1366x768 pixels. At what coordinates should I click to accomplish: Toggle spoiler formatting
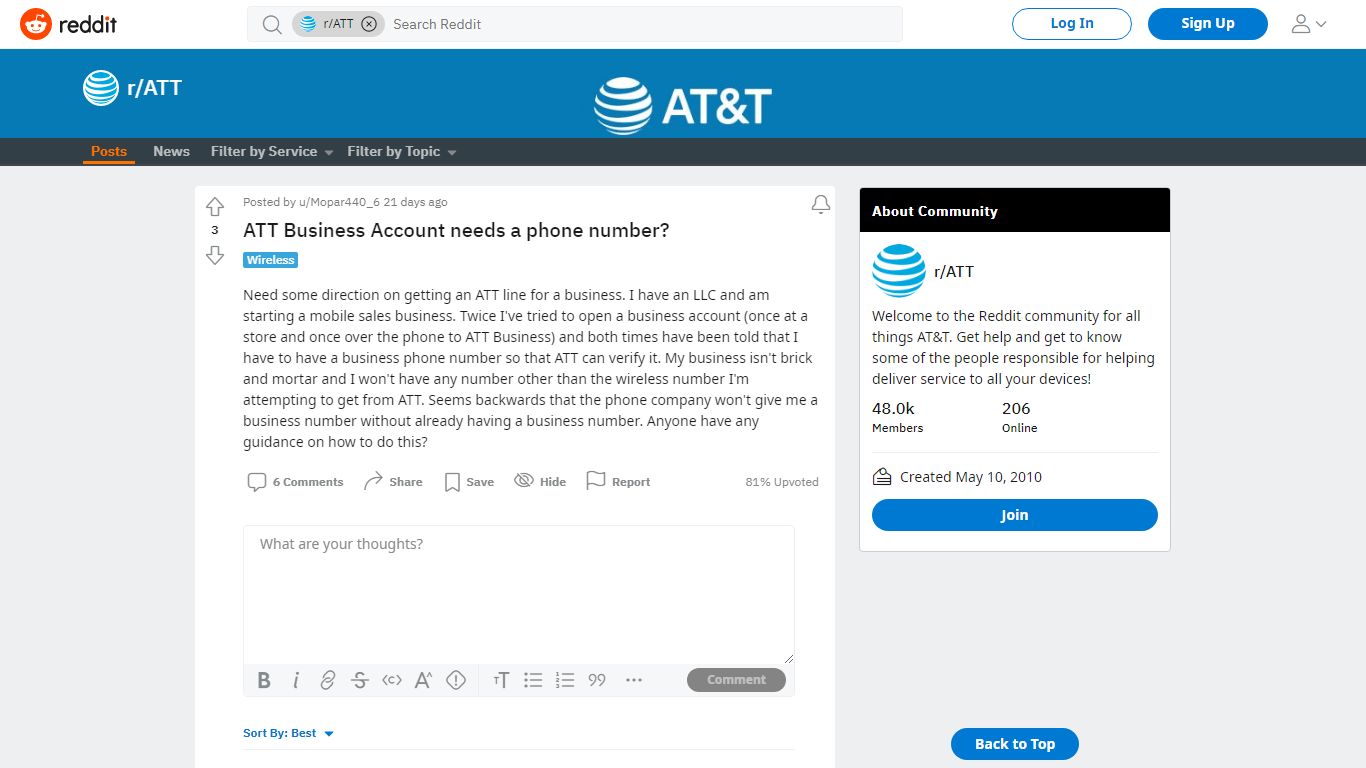(x=456, y=680)
